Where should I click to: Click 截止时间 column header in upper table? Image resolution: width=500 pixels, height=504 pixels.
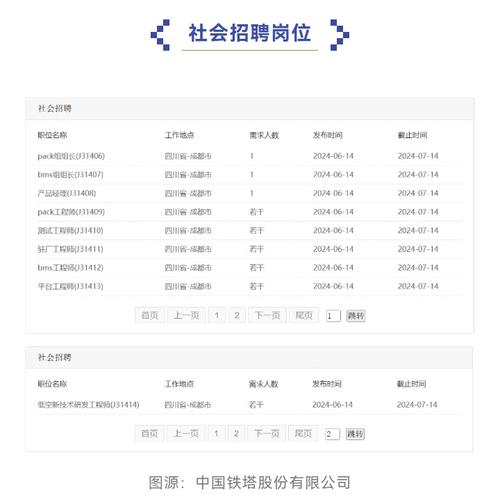(x=413, y=135)
